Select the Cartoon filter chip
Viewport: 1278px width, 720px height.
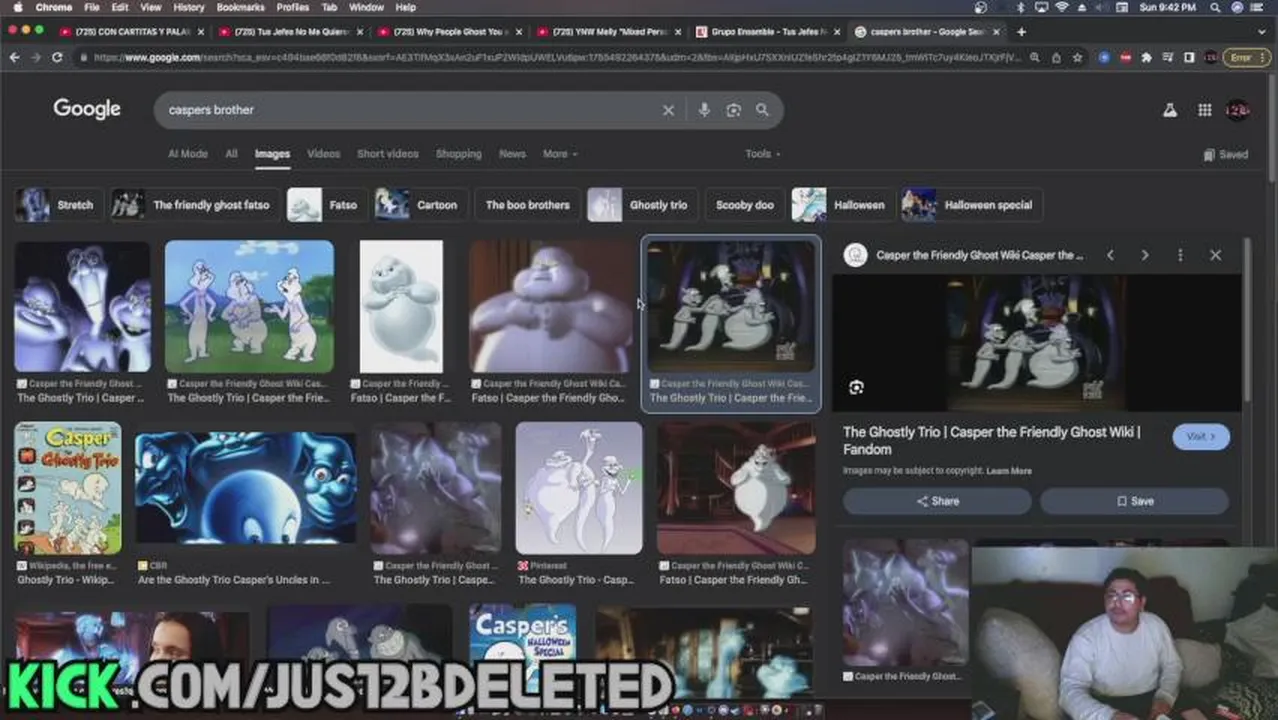[420, 205]
